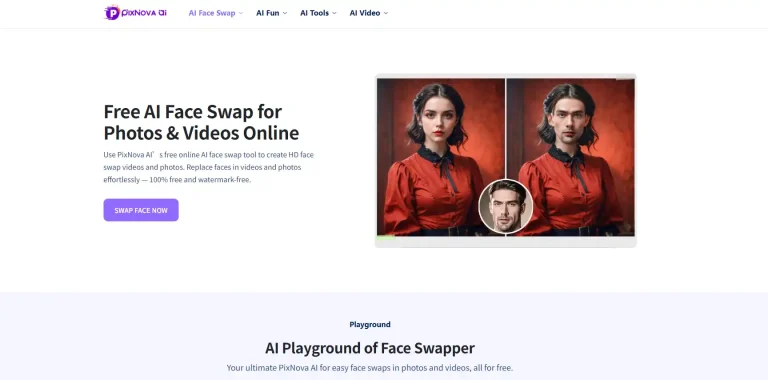This screenshot has width=768, height=380.
Task: Click the 'Playground' section label
Action: coord(370,324)
